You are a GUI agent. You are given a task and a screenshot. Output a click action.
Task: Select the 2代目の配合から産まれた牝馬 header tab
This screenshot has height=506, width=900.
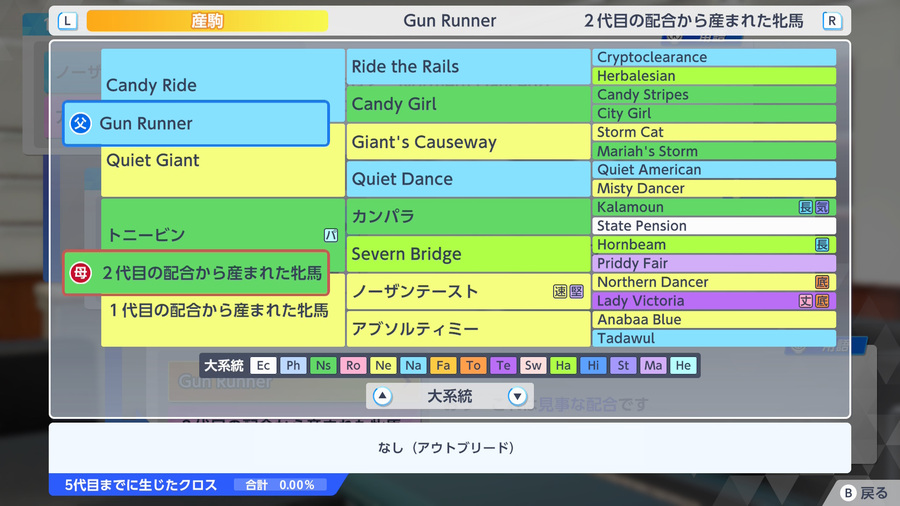693,21
